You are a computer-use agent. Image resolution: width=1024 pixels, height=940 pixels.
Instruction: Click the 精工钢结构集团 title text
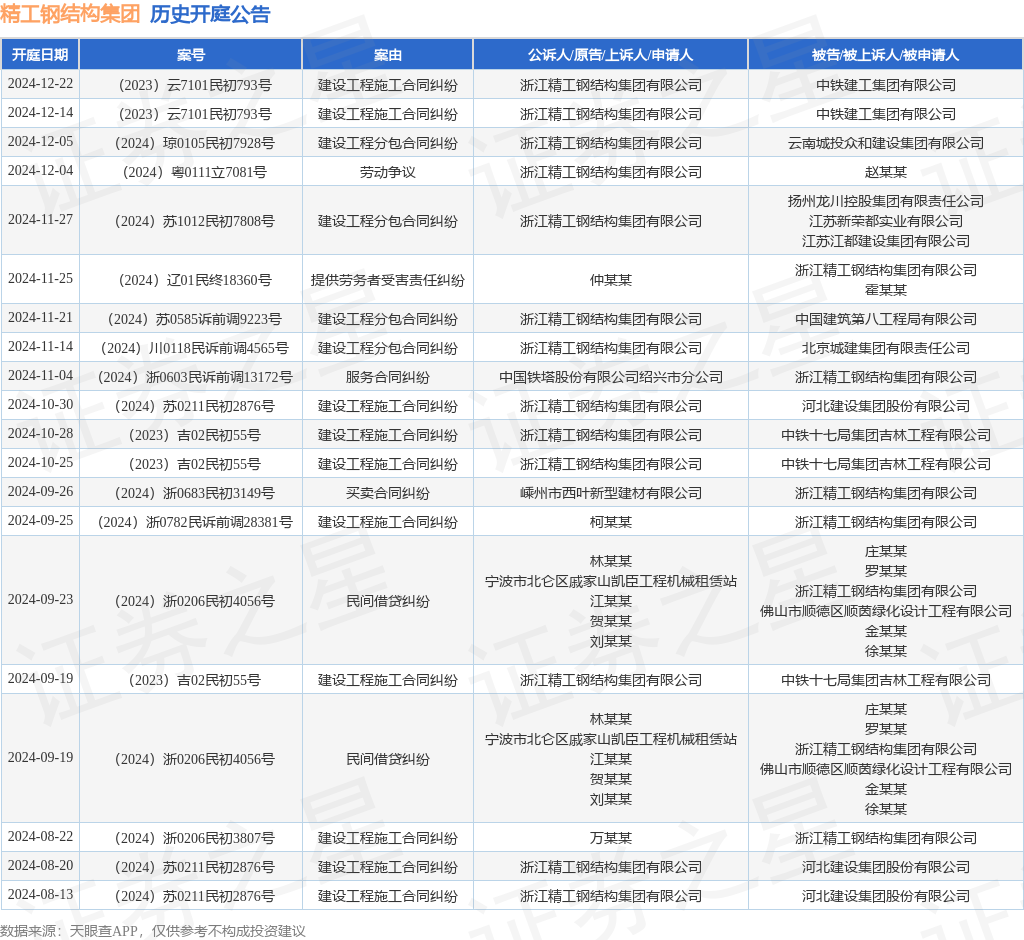(x=70, y=14)
